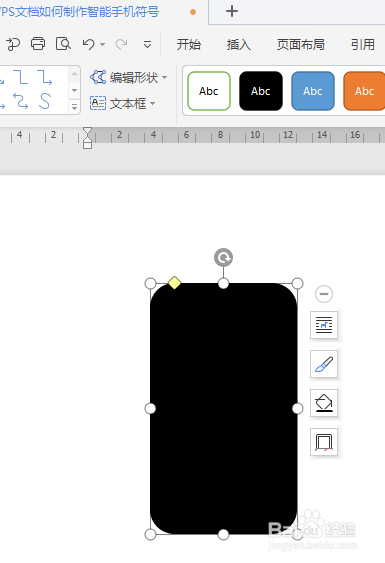Switch to the 引用 tab

[x=362, y=45]
